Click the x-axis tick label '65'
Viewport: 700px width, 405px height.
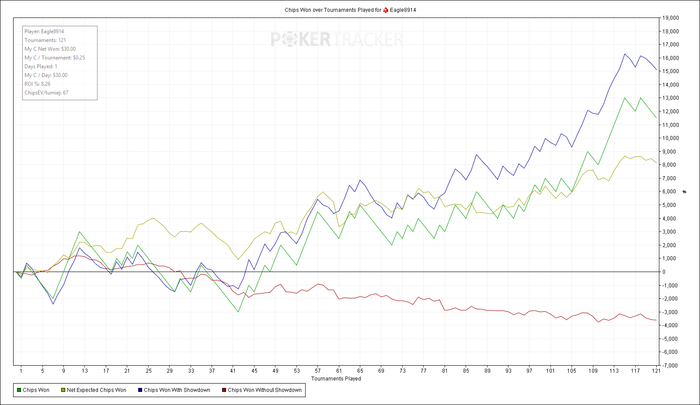(x=360, y=371)
